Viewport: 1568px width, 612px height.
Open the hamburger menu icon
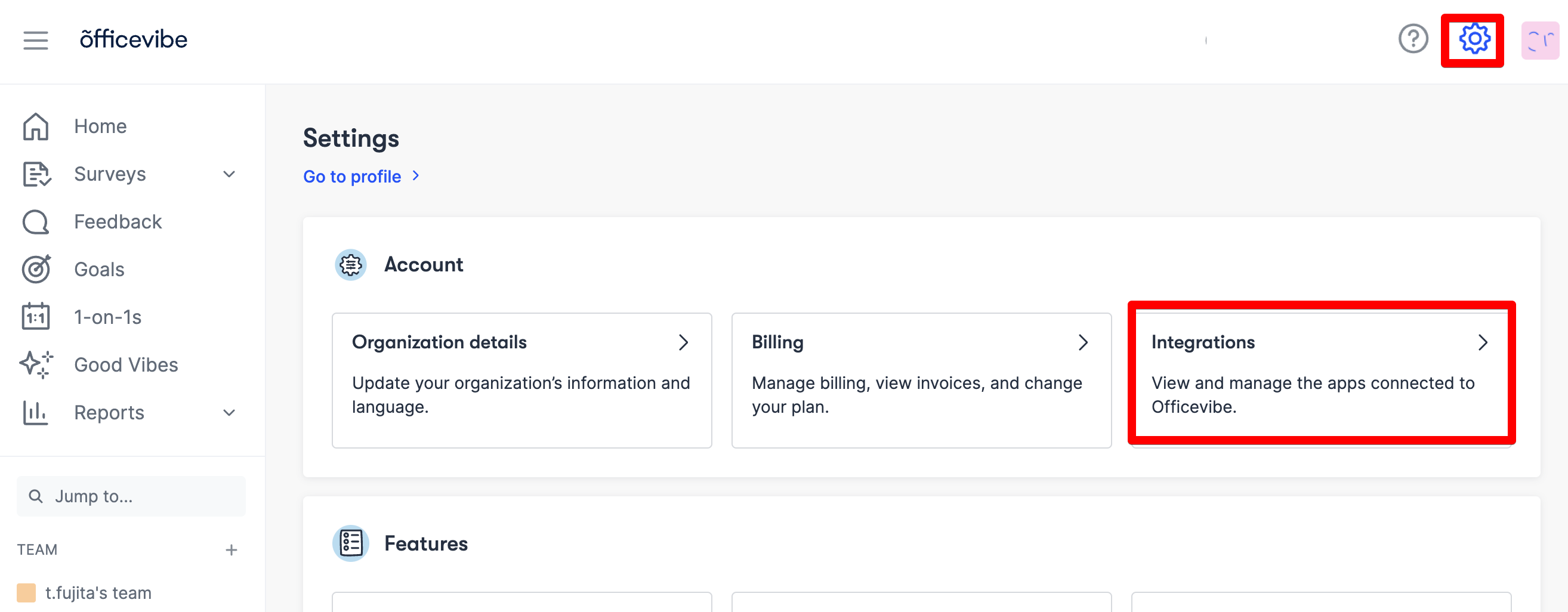coord(35,40)
